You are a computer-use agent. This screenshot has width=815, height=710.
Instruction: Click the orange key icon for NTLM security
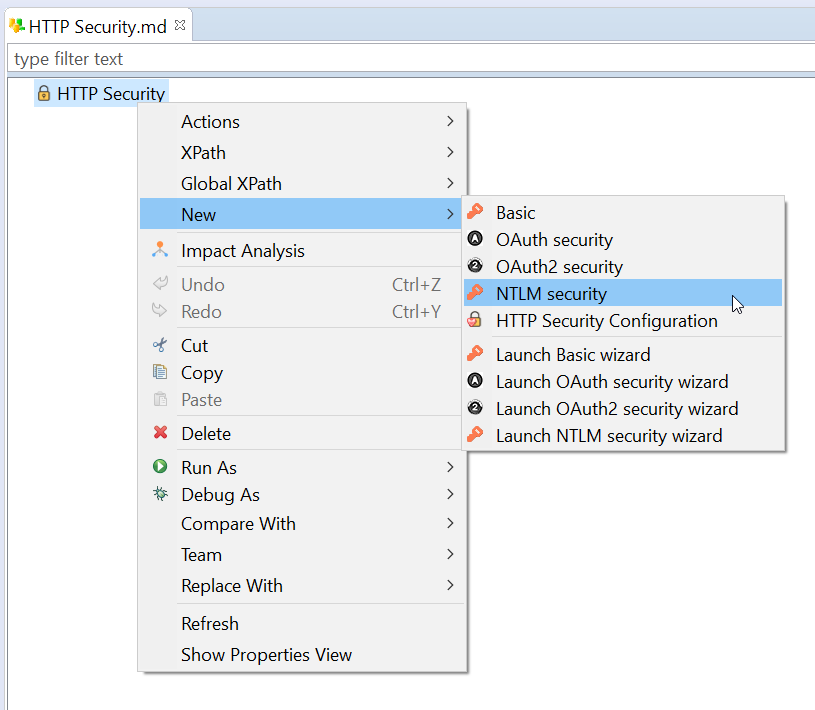[475, 293]
